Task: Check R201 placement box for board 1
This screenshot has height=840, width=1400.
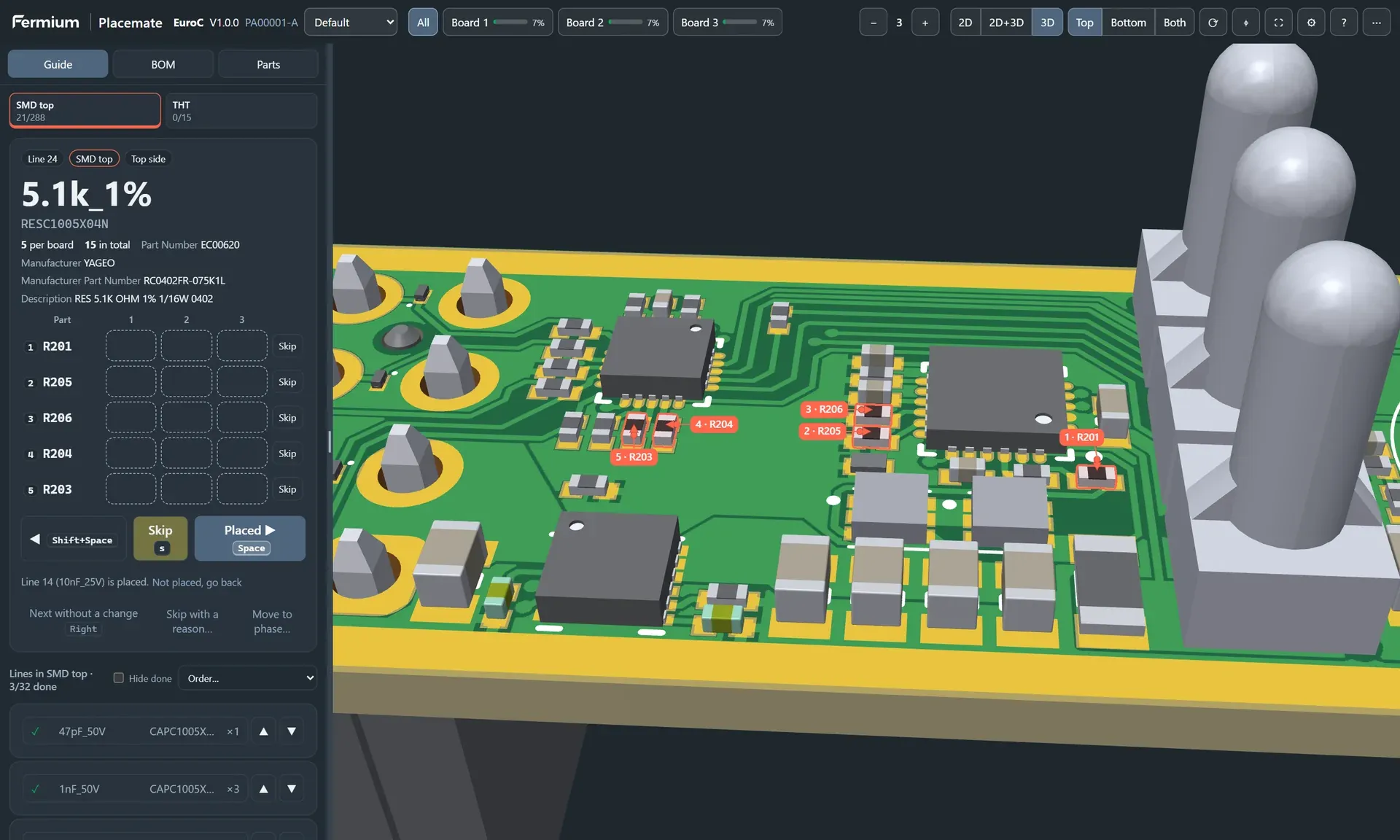Action: 131,346
